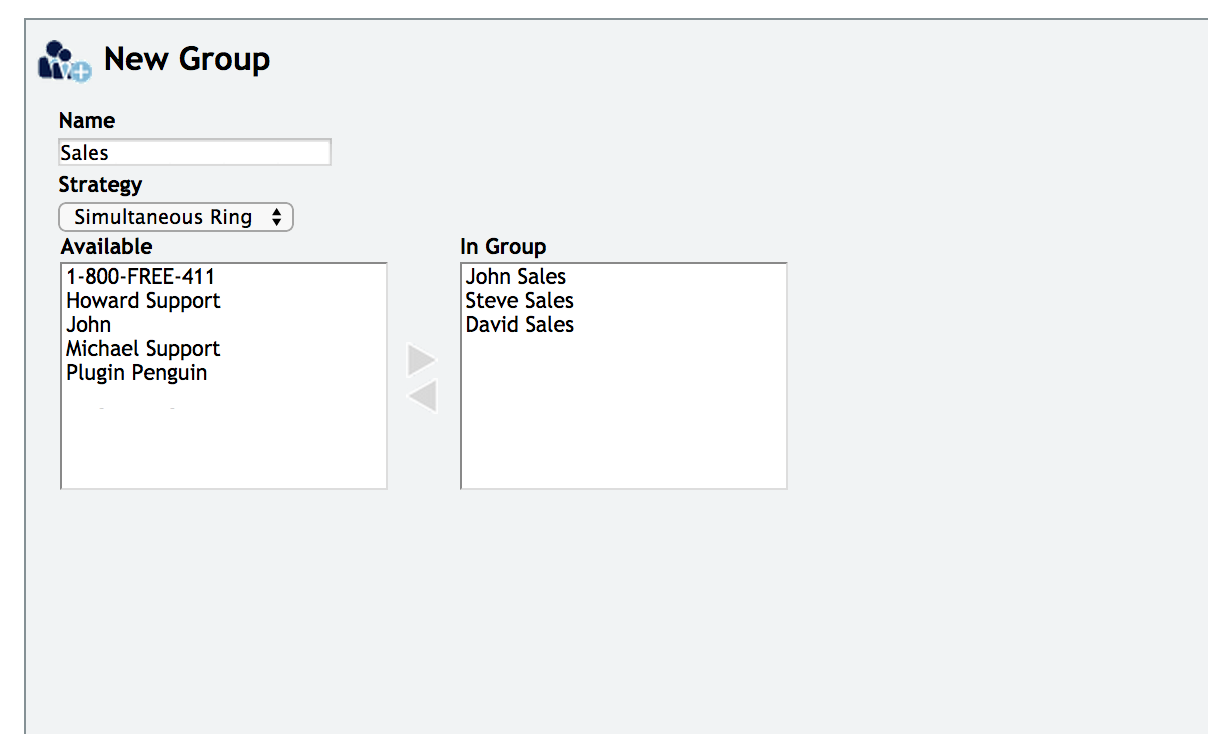Click empty area of the In Group listbox

coord(624,412)
